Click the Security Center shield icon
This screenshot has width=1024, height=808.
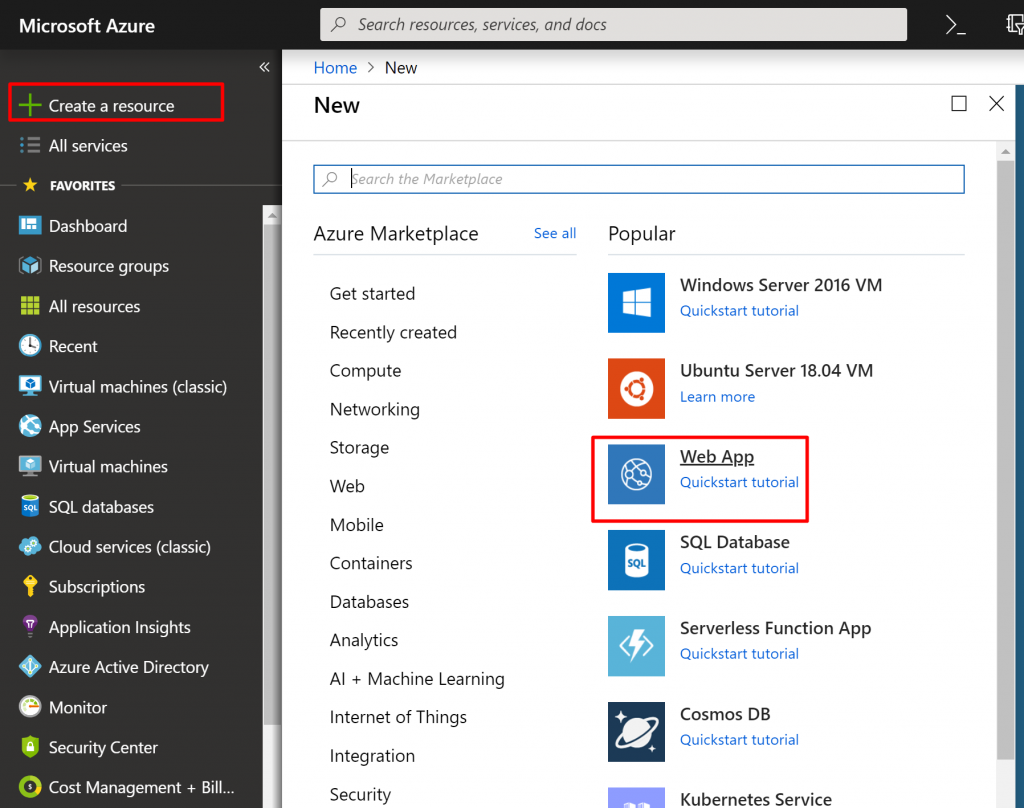30,747
